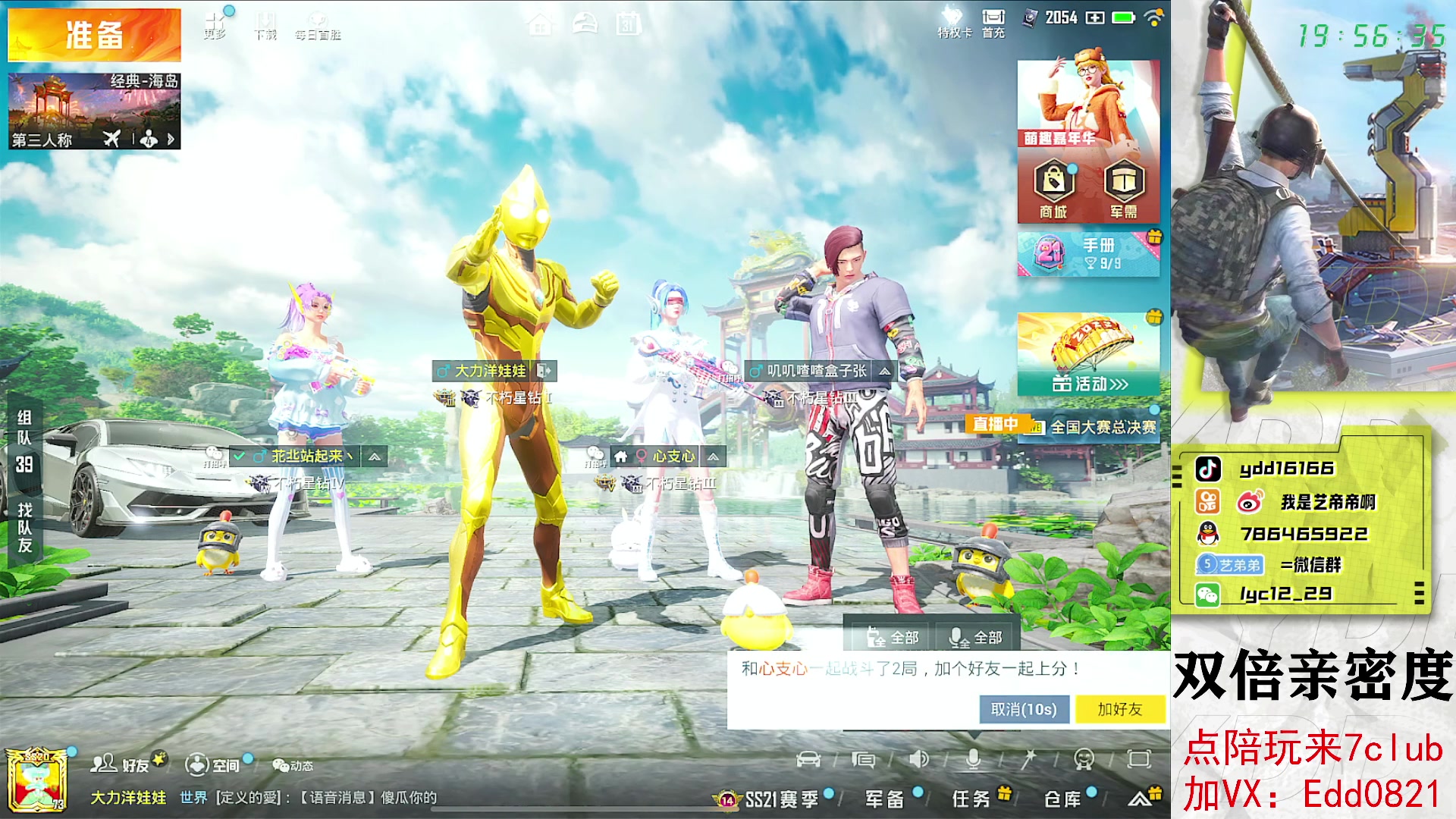1456x819 pixels.
Task: Expand the mode selector arrow
Action: (171, 140)
